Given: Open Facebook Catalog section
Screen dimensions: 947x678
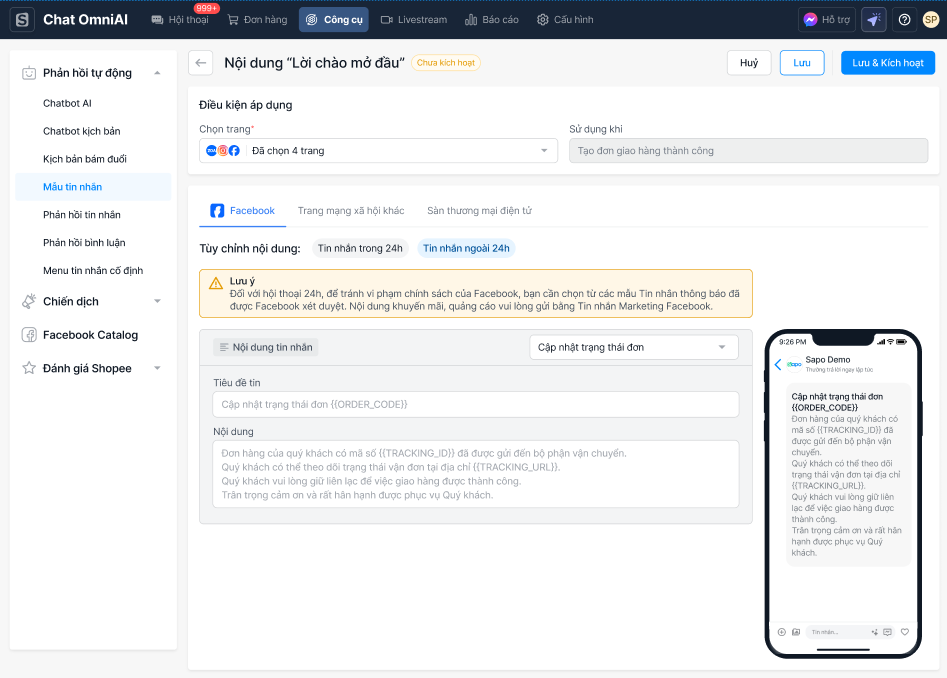Looking at the screenshot, I should (x=91, y=334).
